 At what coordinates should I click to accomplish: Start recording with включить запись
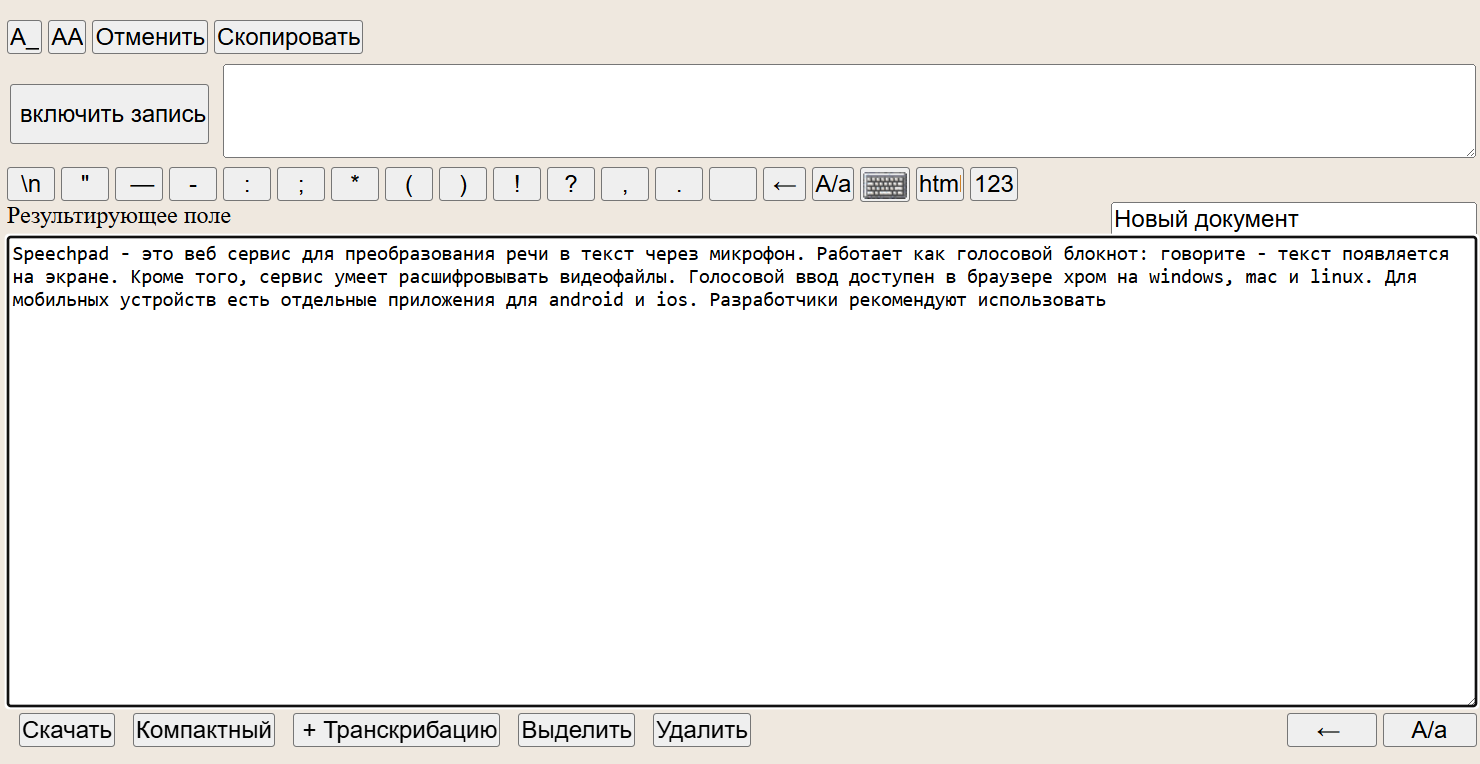click(x=110, y=114)
